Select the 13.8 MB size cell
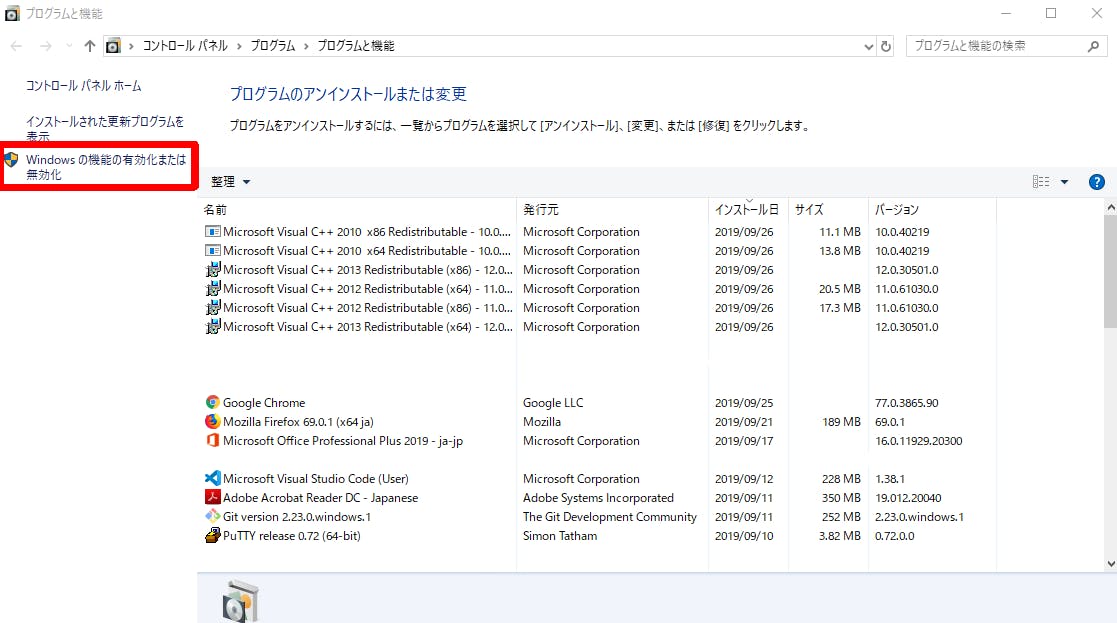Viewport: 1117px width, 623px height. point(840,251)
